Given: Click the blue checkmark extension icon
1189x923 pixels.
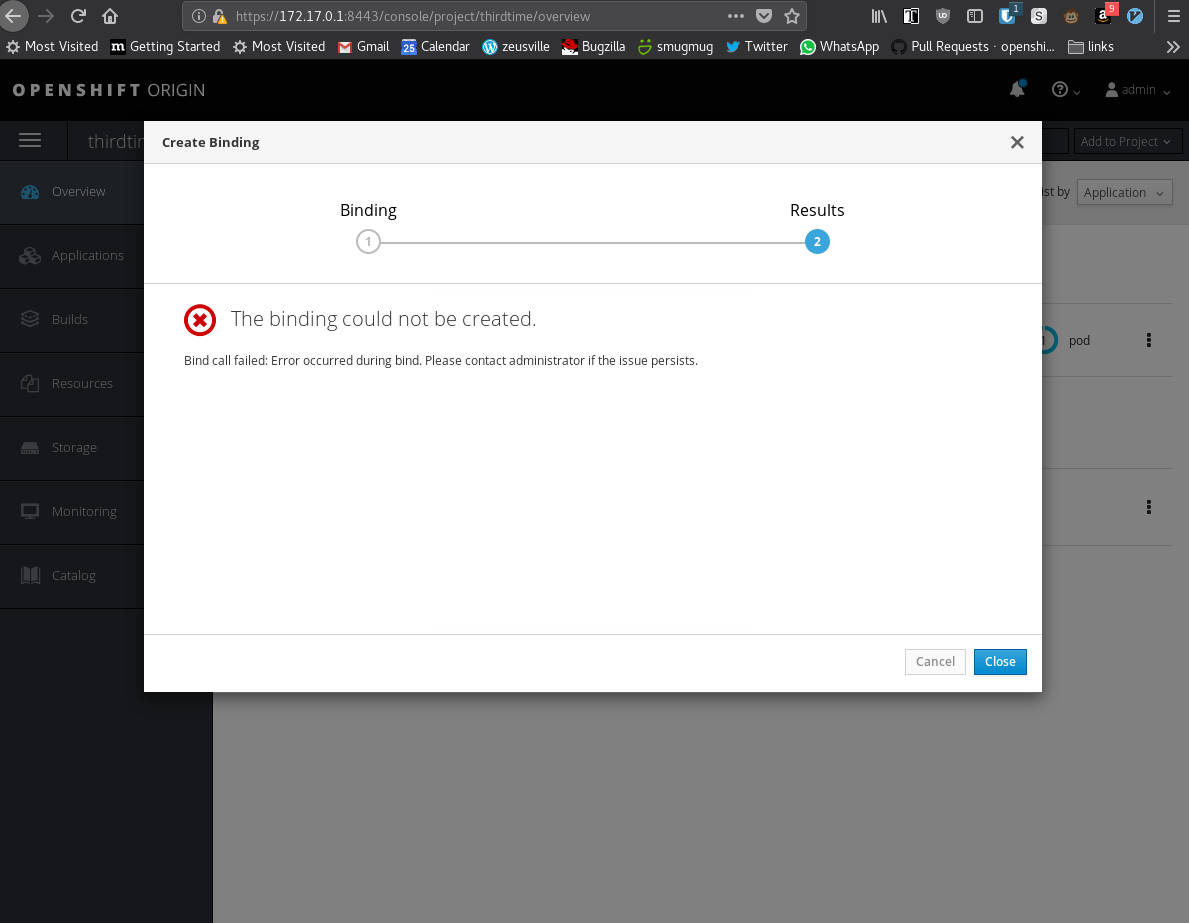Looking at the screenshot, I should pyautogui.click(x=1135, y=16).
